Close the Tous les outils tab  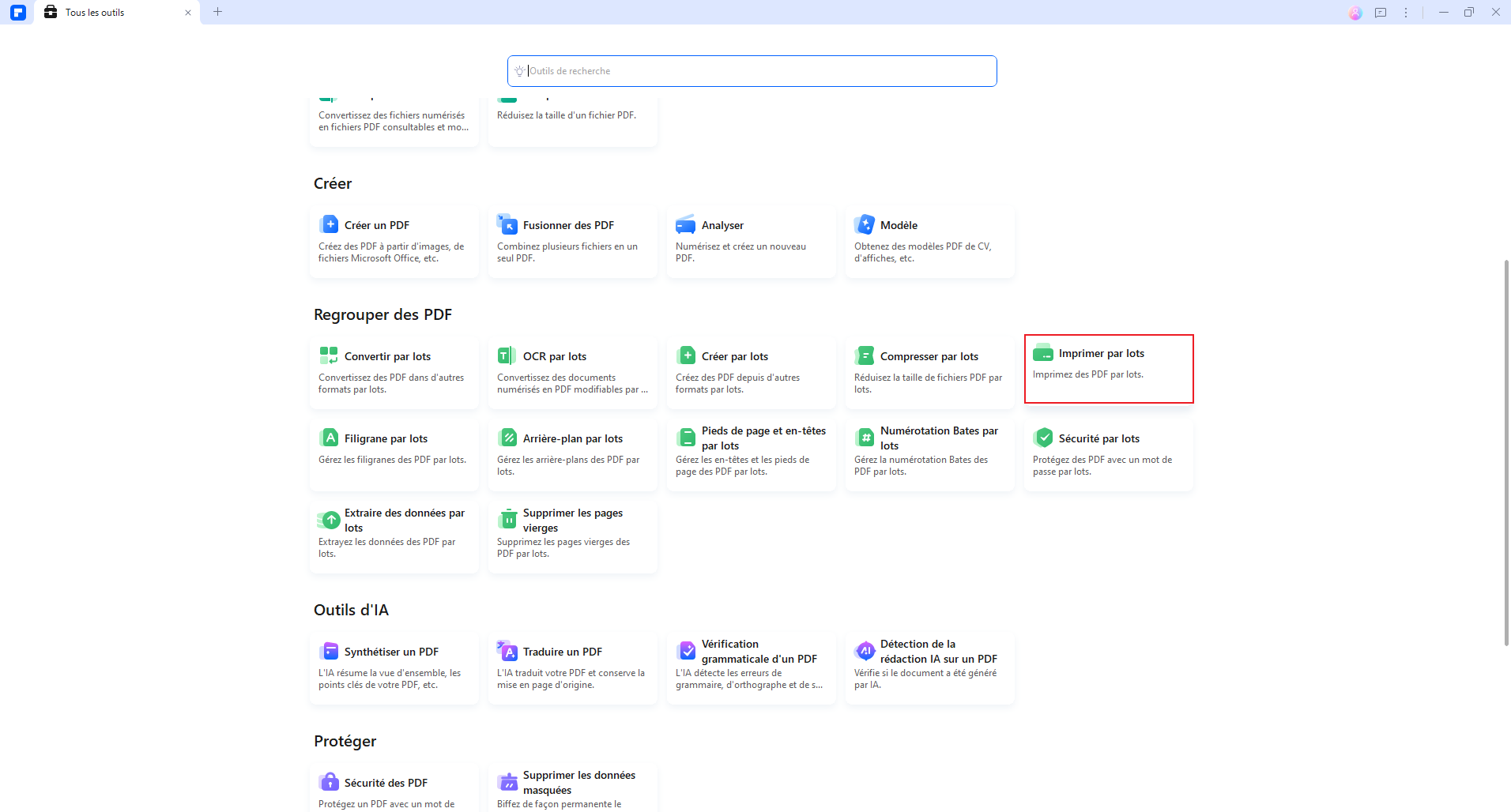tap(188, 13)
